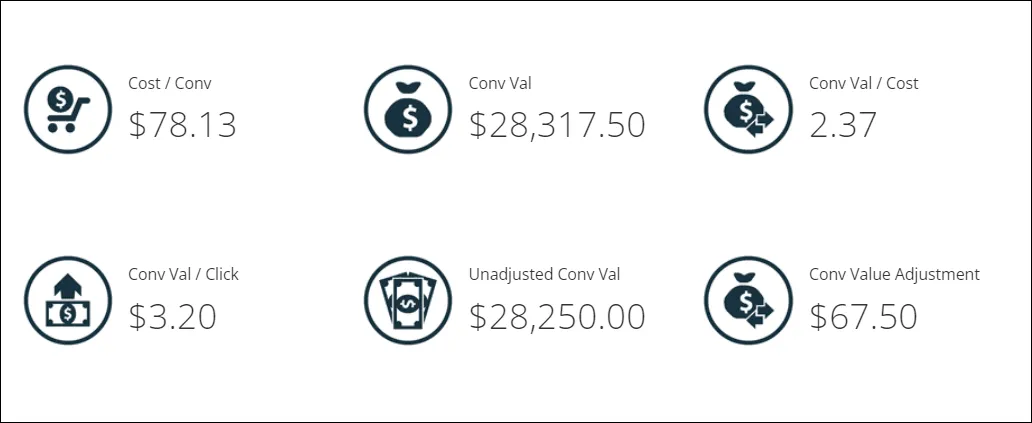
Task: Click the $28,317.50 conversion value
Action: click(557, 124)
